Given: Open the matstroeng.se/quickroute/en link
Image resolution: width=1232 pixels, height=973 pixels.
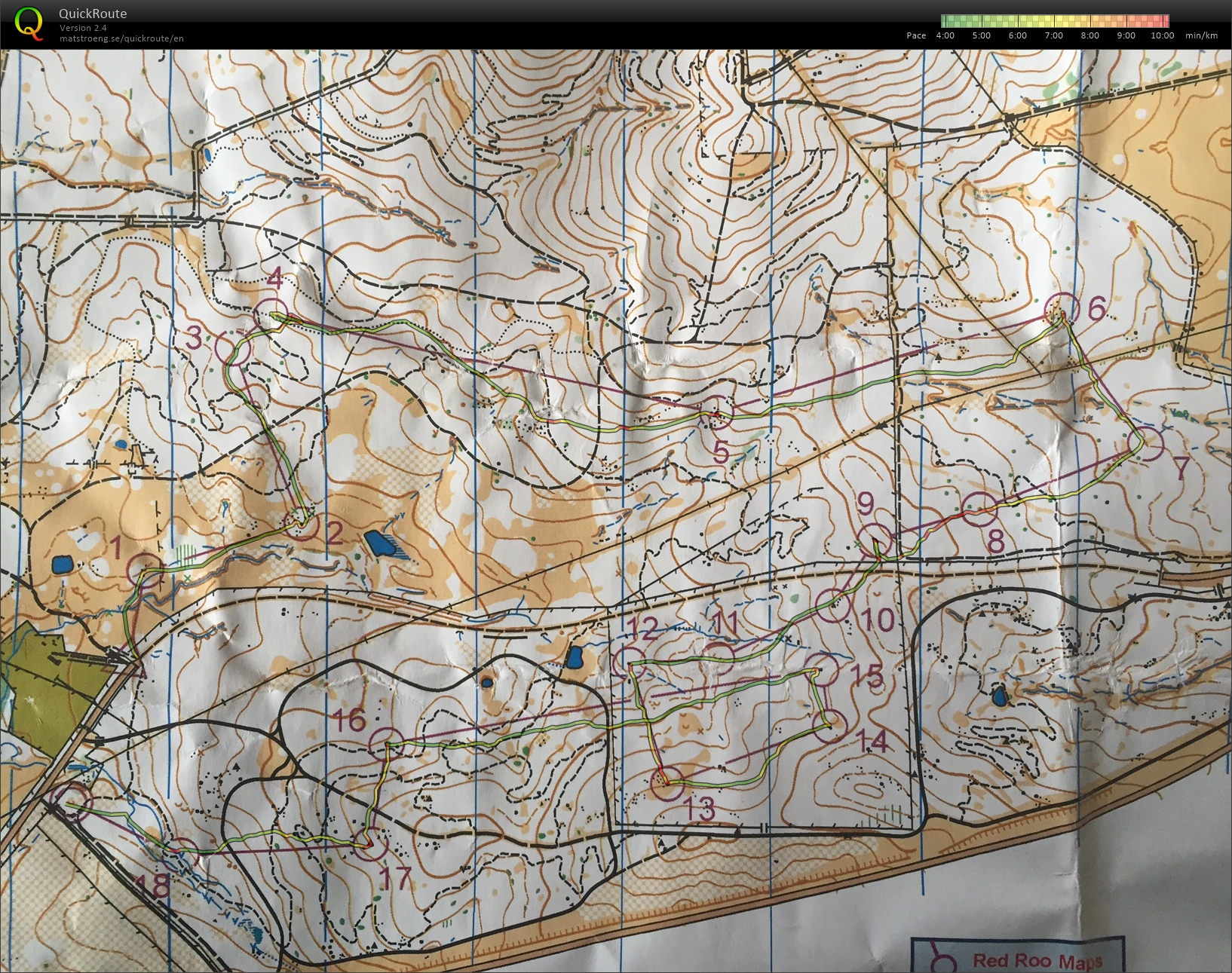Looking at the screenshot, I should click(121, 38).
